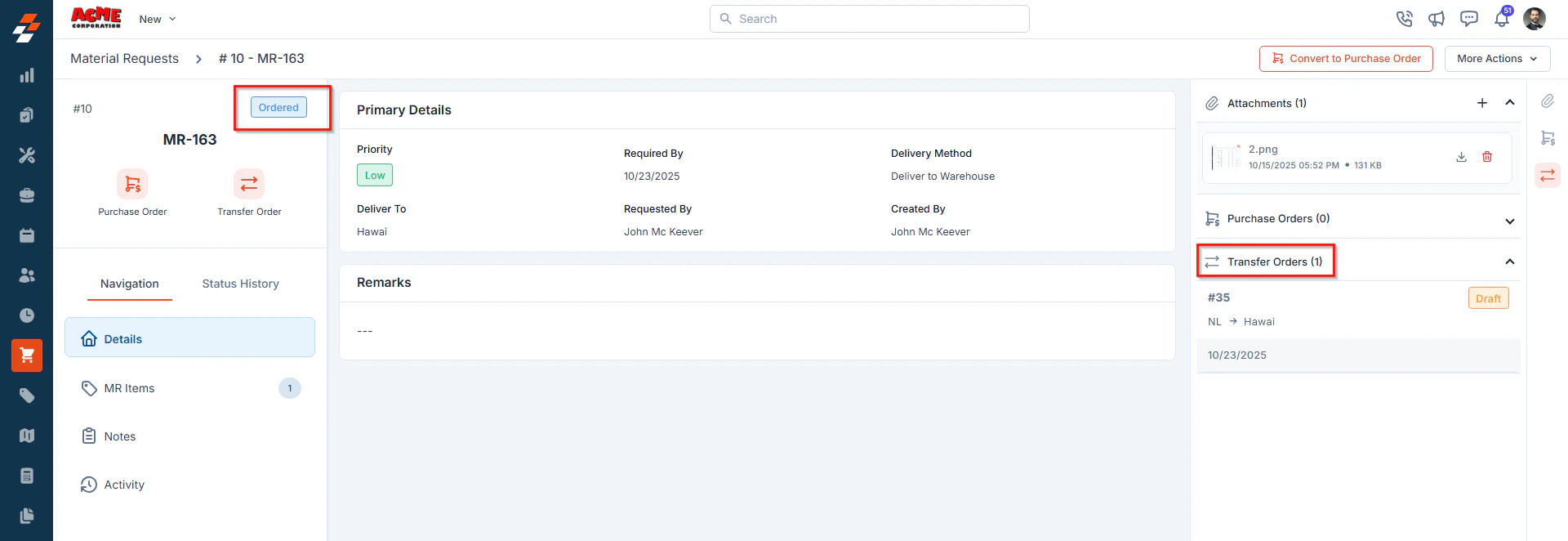Viewport: 1568px width, 541px height.
Task: Open the clock time-tracking sidebar icon
Action: (x=27, y=315)
